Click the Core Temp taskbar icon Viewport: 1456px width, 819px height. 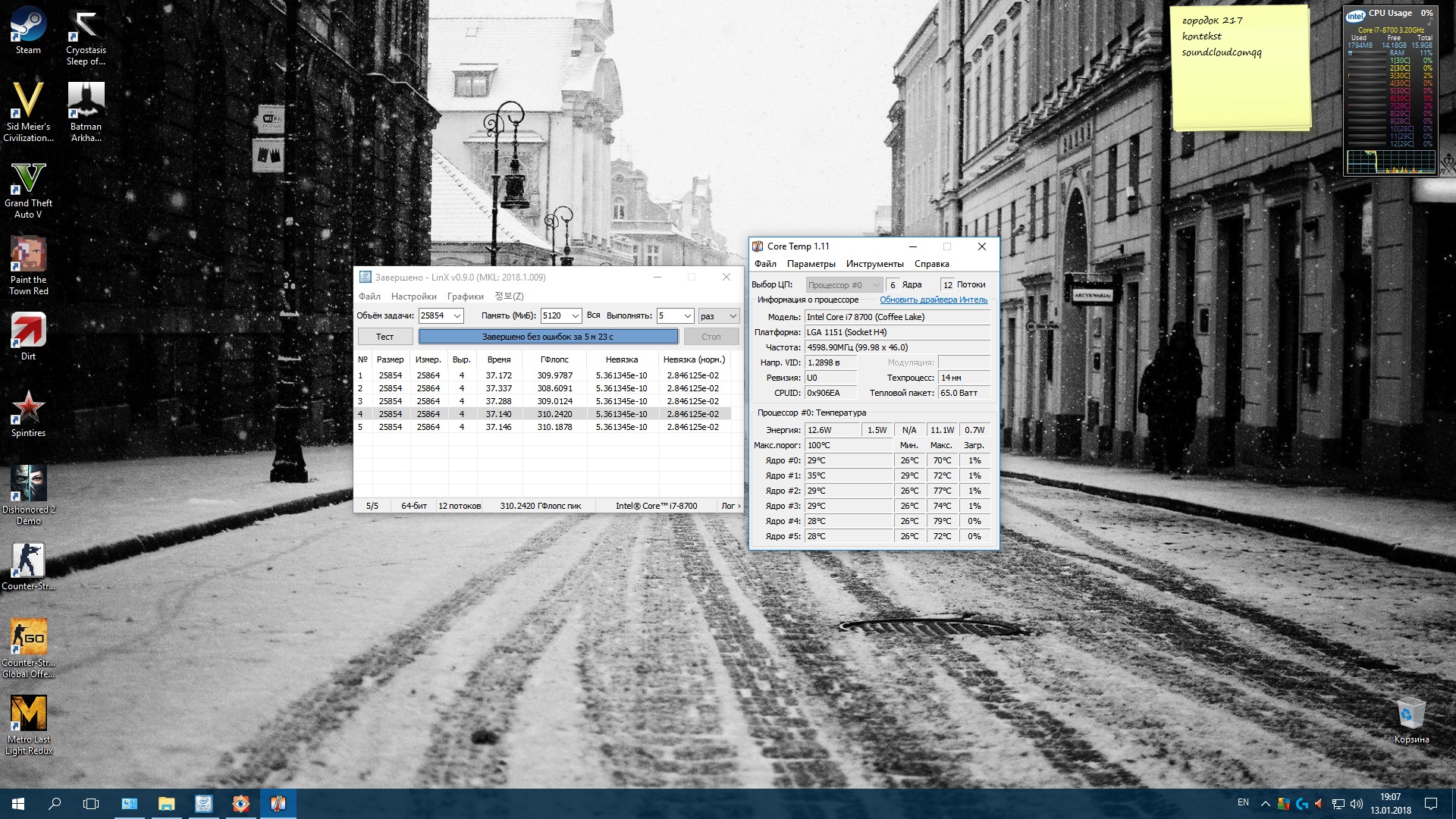(x=278, y=804)
